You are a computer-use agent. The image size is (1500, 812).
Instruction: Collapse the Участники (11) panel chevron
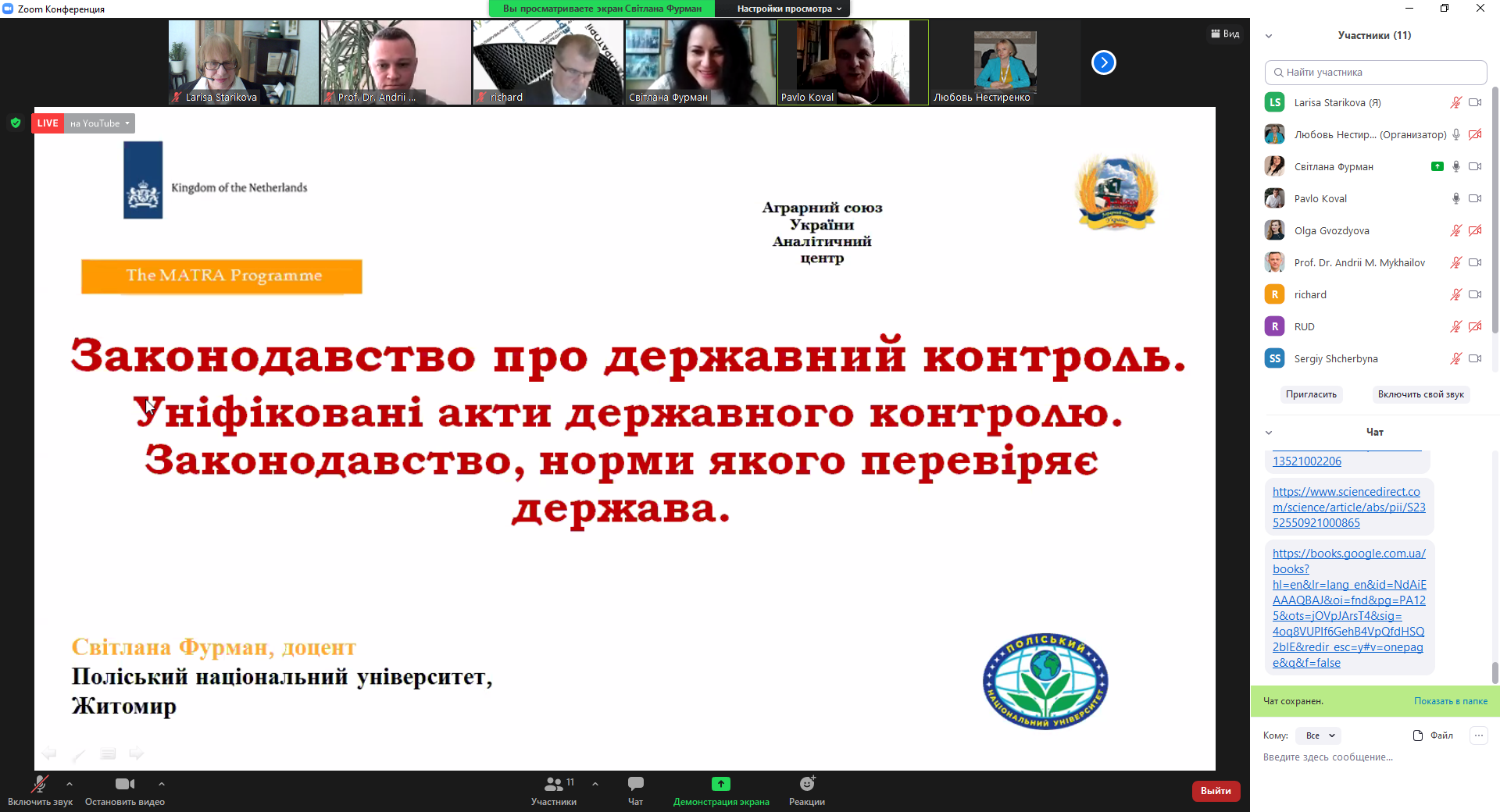[x=1269, y=36]
